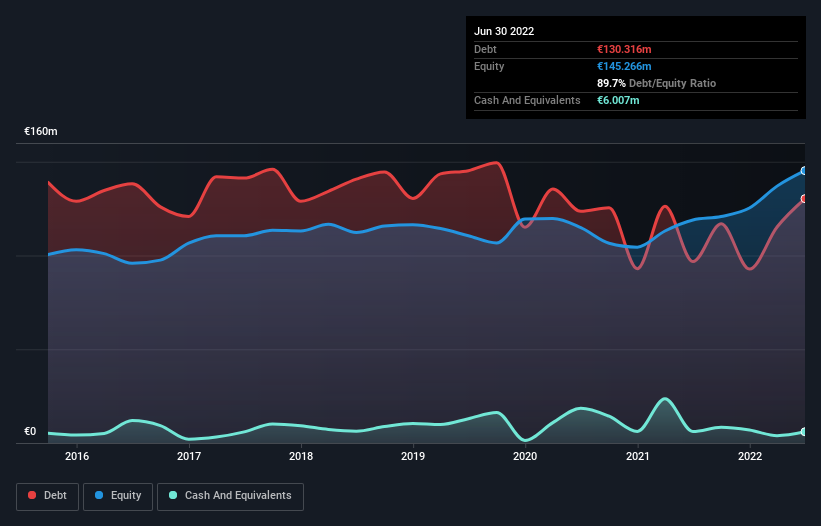The height and width of the screenshot is (526, 821).
Task: Click the teal dot in Cash legend
Action: coord(173,495)
